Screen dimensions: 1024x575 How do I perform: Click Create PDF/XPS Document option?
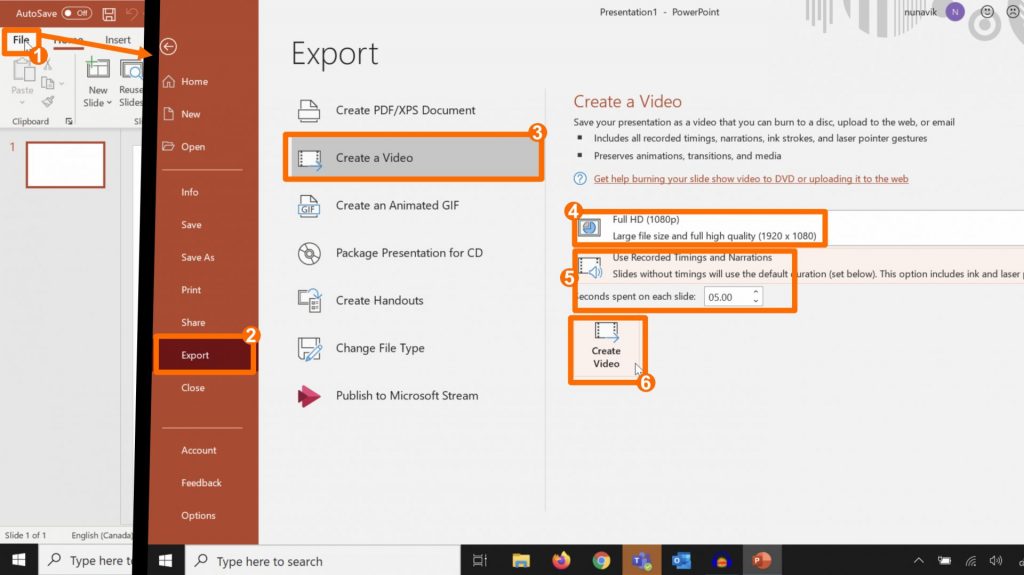(405, 110)
